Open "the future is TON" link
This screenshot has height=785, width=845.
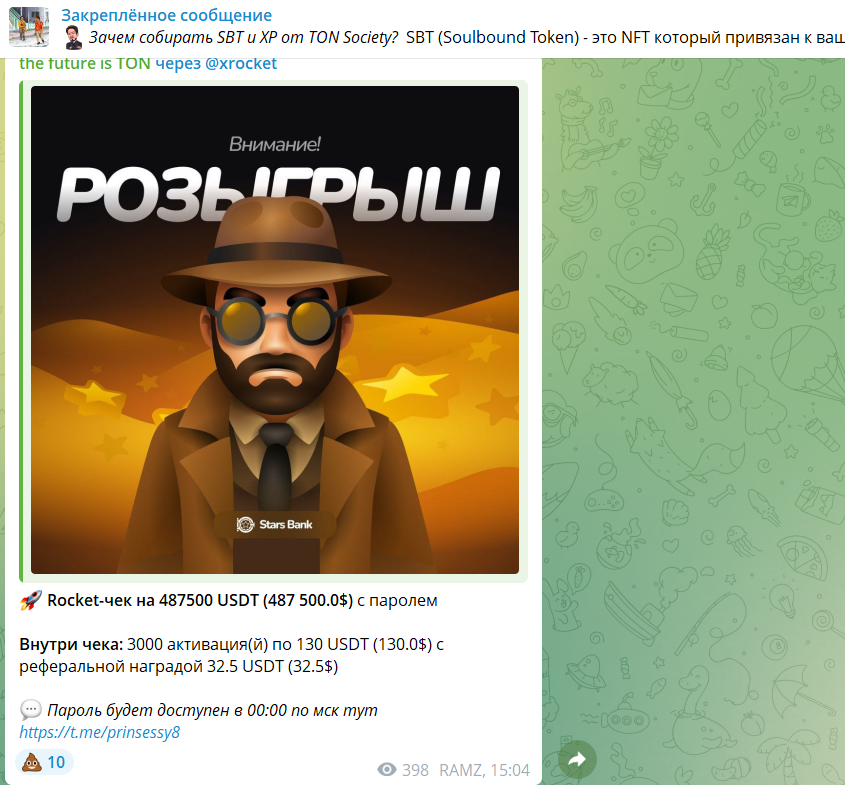point(85,64)
